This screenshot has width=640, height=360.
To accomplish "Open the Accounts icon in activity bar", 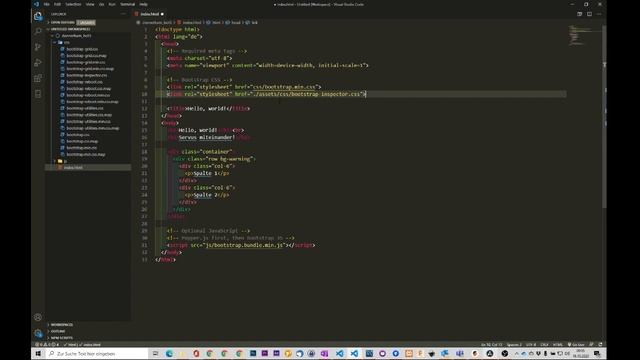I will click(38, 317).
